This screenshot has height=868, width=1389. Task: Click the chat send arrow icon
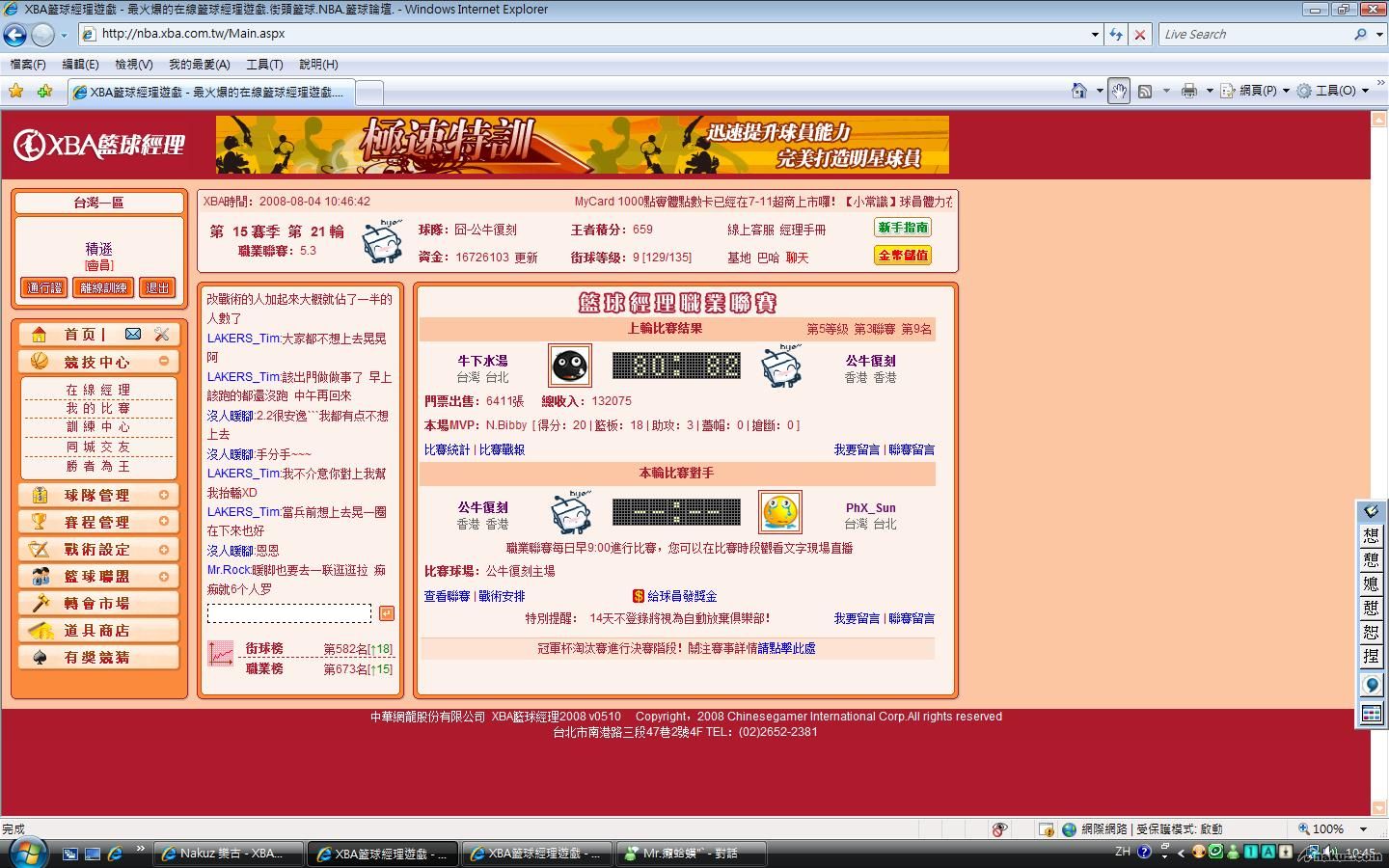pyautogui.click(x=386, y=613)
